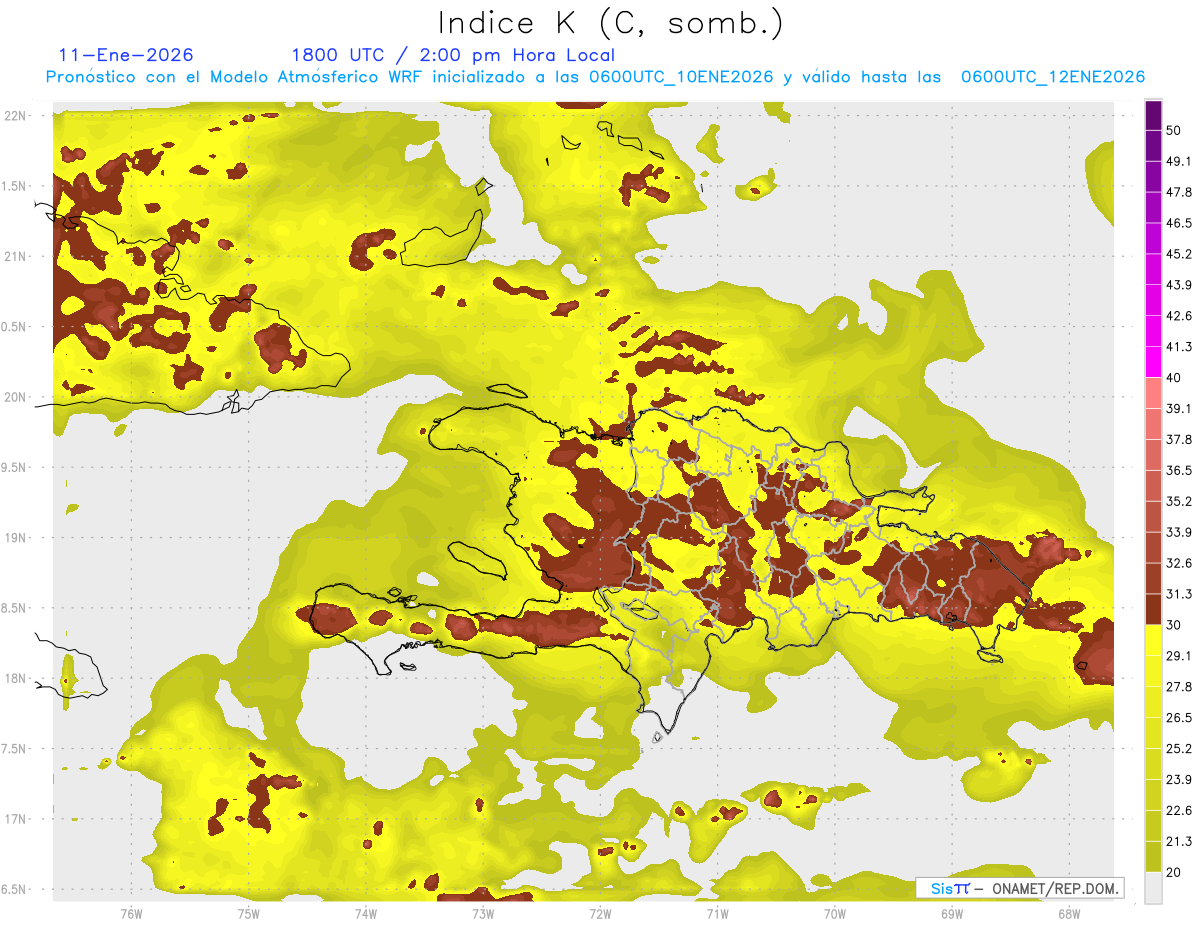This screenshot has height=927, width=1200.
Task: Select the 18N latitude label
Action: coord(15,678)
